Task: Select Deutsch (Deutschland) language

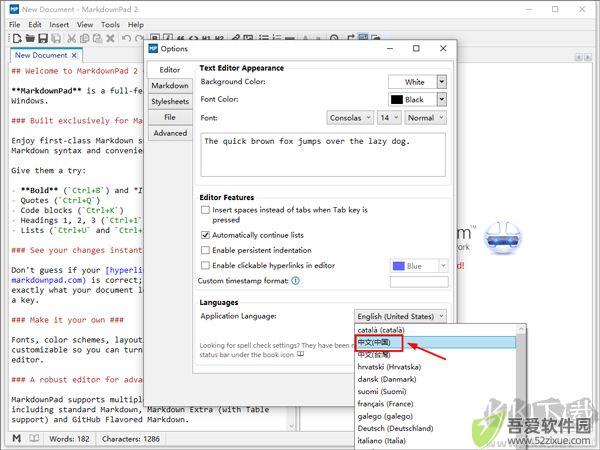Action: tap(435, 428)
